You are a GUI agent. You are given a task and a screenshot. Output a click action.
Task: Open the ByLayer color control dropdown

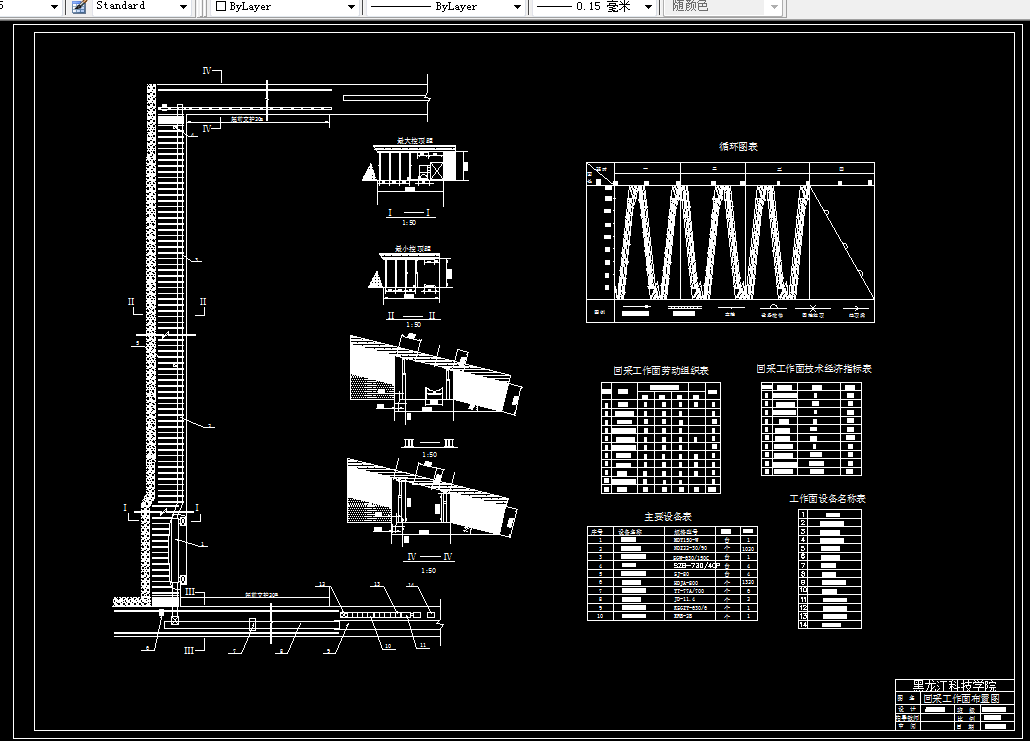pos(351,7)
